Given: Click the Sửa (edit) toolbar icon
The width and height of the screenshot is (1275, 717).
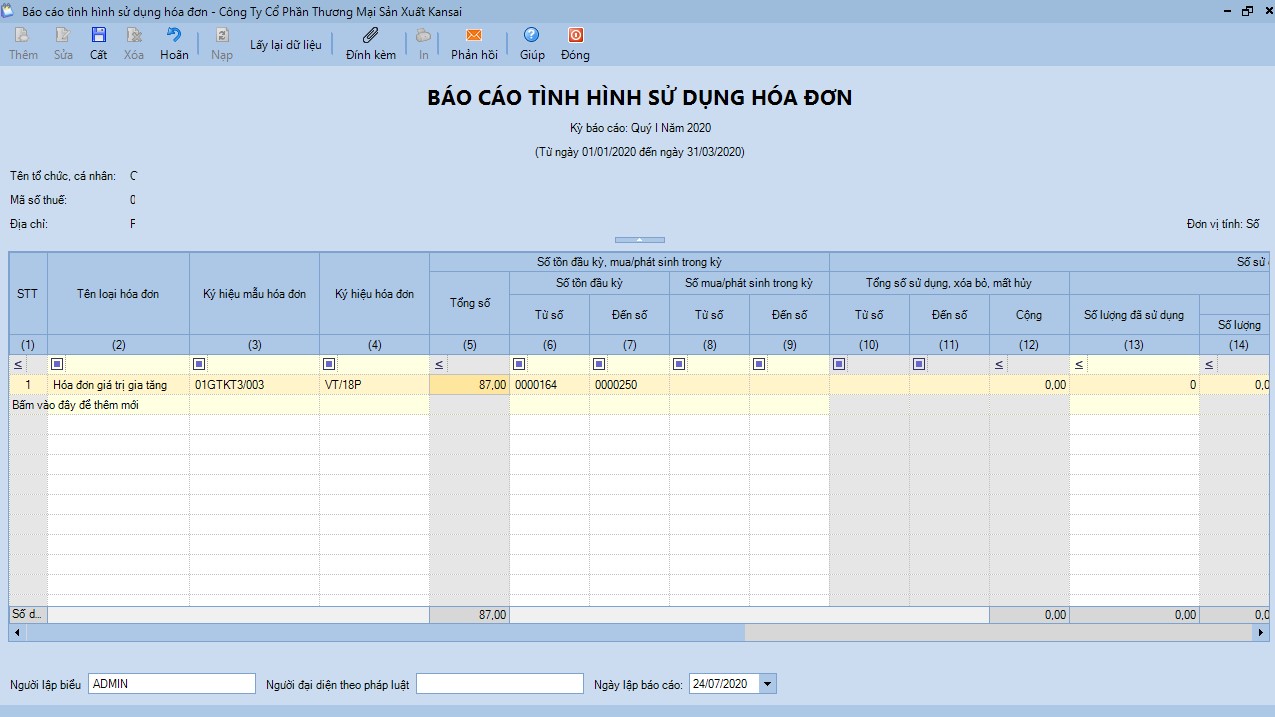Looking at the screenshot, I should tap(63, 36).
